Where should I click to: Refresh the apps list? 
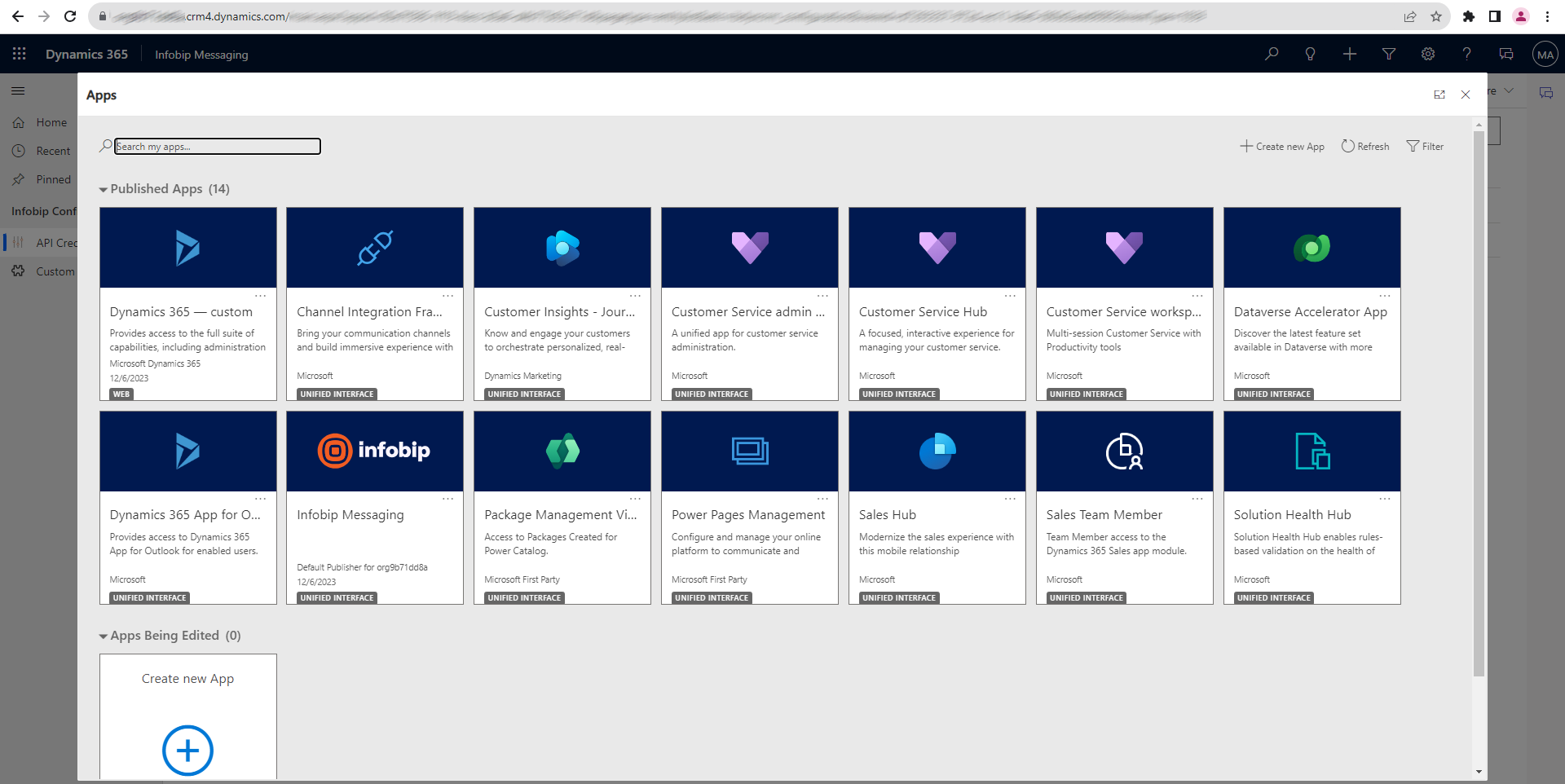(x=1364, y=146)
